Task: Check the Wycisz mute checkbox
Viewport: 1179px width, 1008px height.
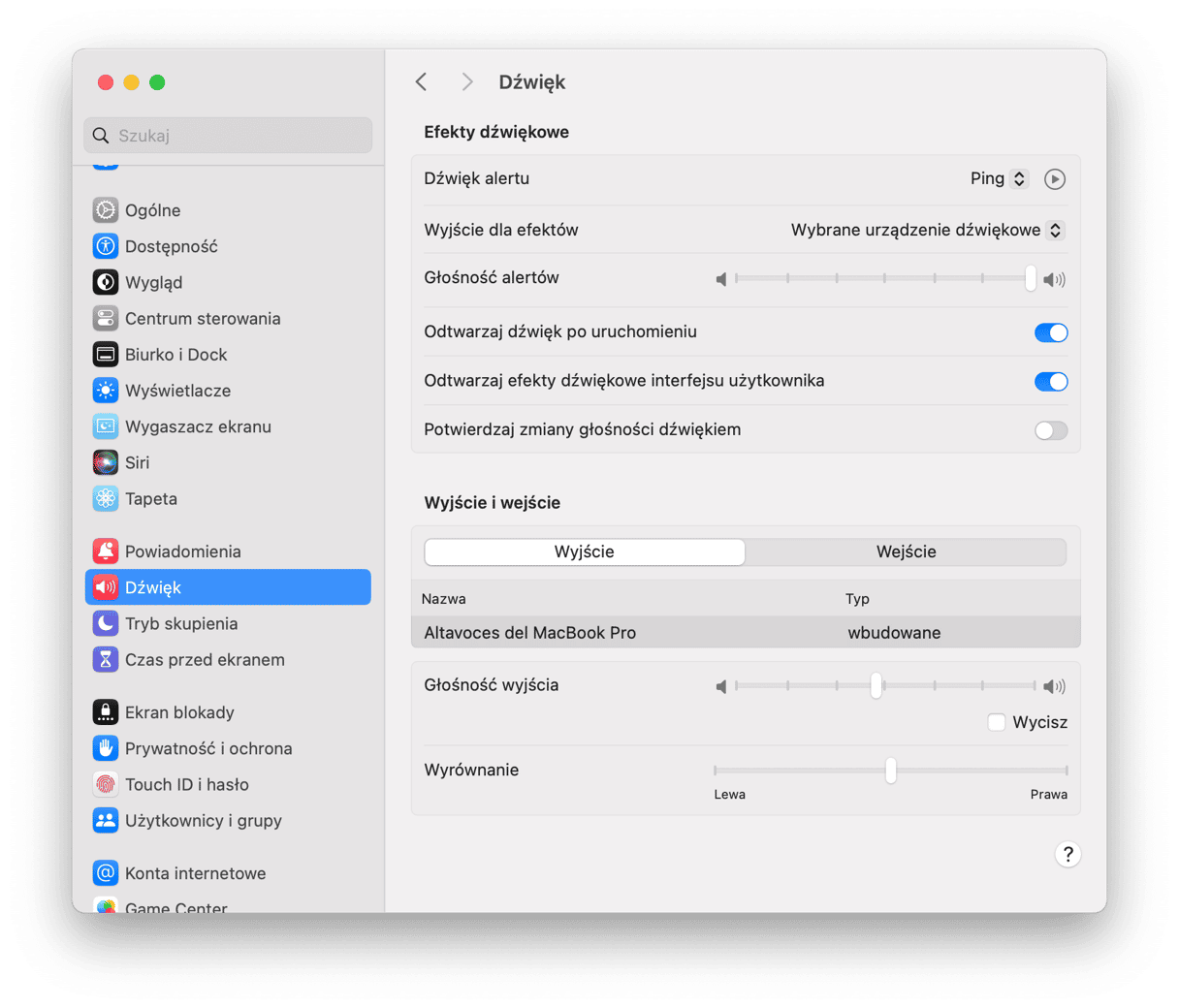Action: point(996,722)
